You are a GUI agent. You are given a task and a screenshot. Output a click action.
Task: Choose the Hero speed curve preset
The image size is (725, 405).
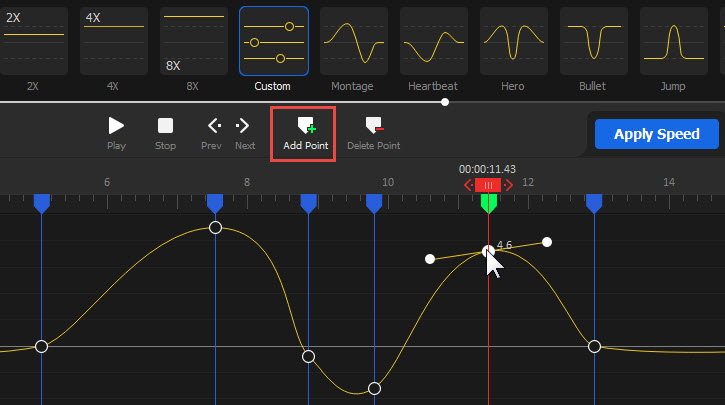513,41
